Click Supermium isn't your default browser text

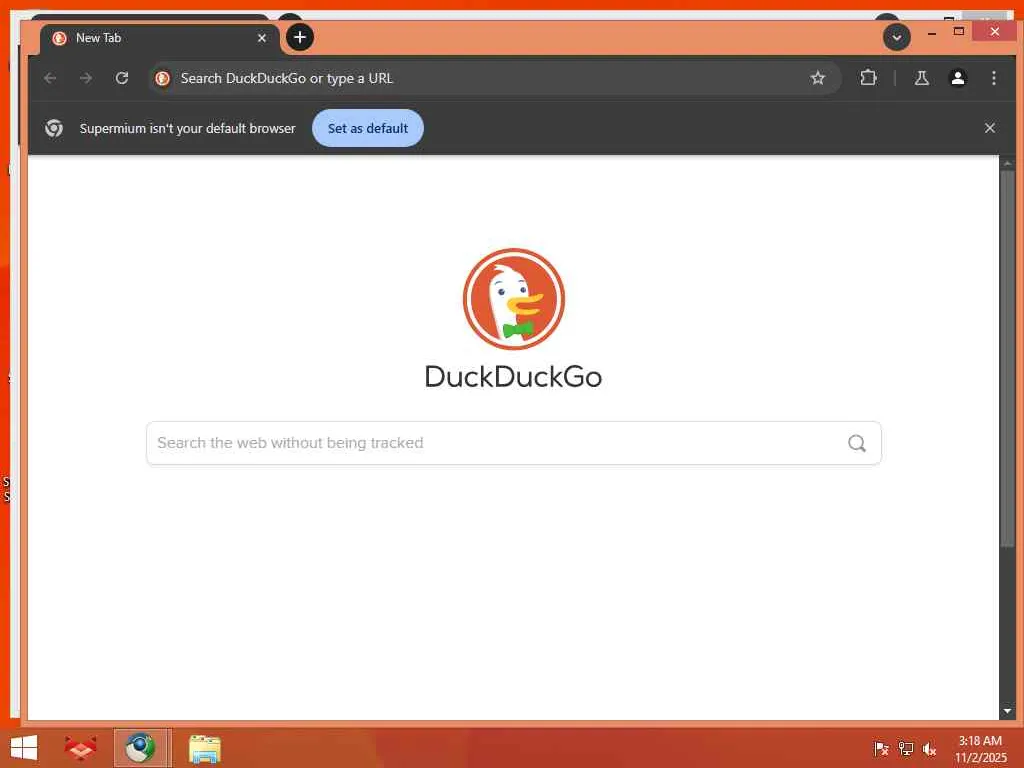click(187, 128)
